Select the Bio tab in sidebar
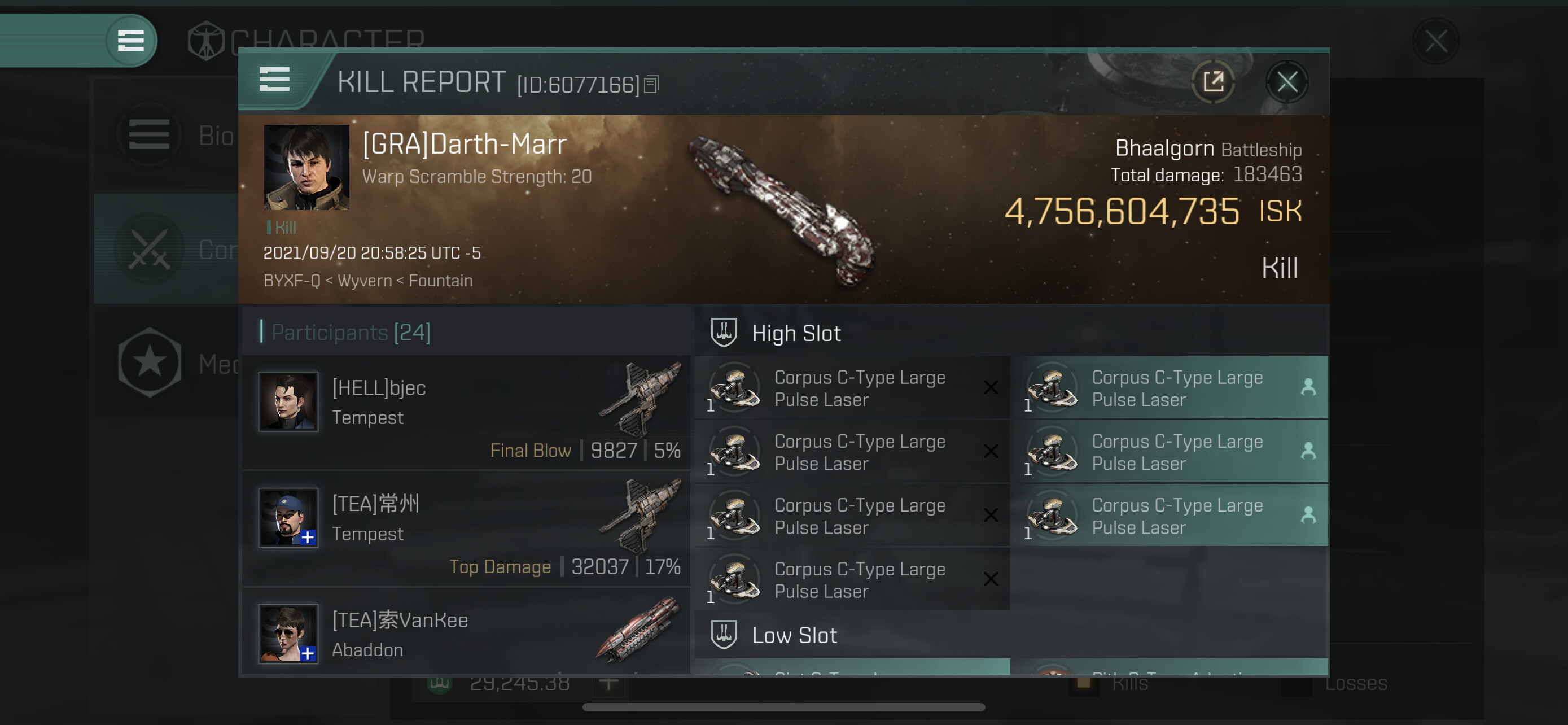The width and height of the screenshot is (1568, 725). click(216, 135)
